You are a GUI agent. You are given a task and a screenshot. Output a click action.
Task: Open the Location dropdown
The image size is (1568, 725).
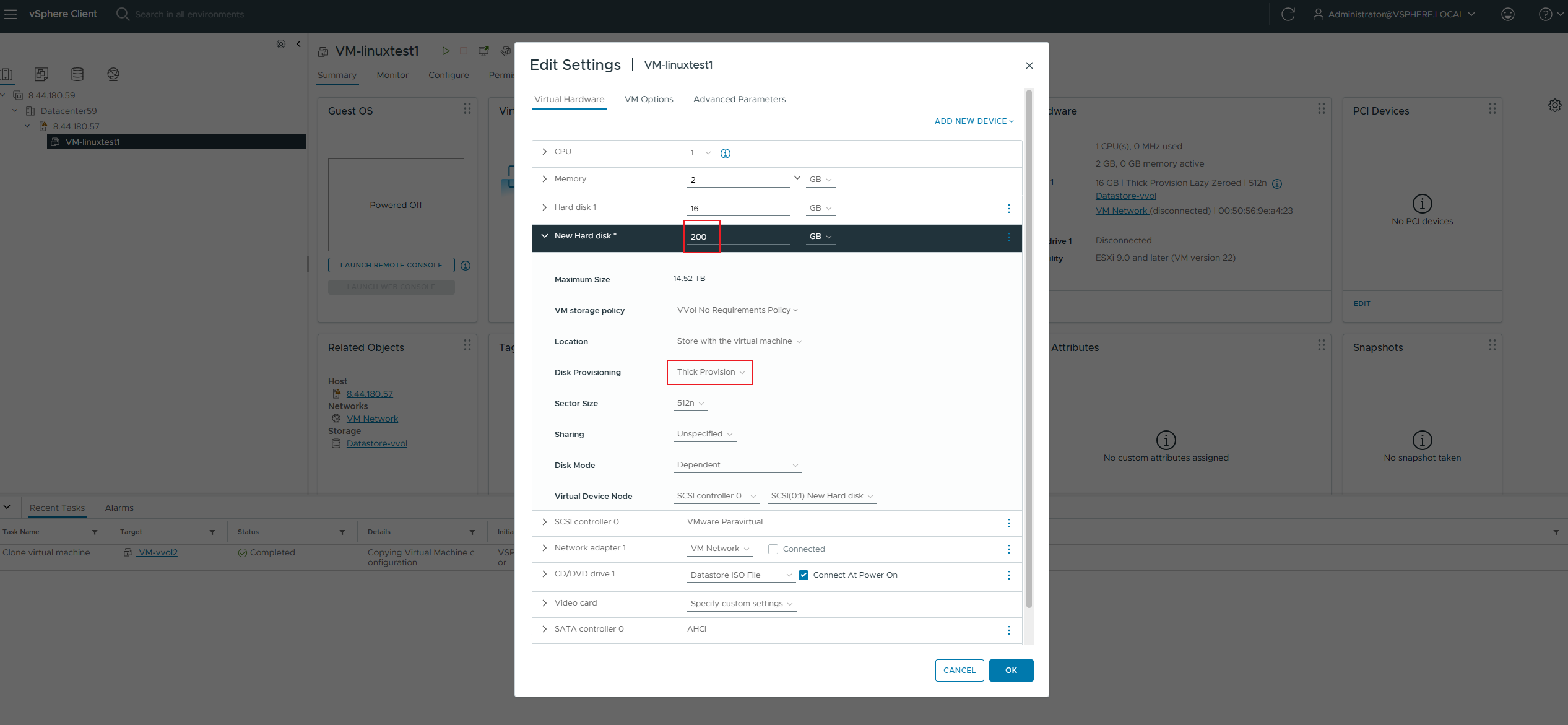pos(739,341)
